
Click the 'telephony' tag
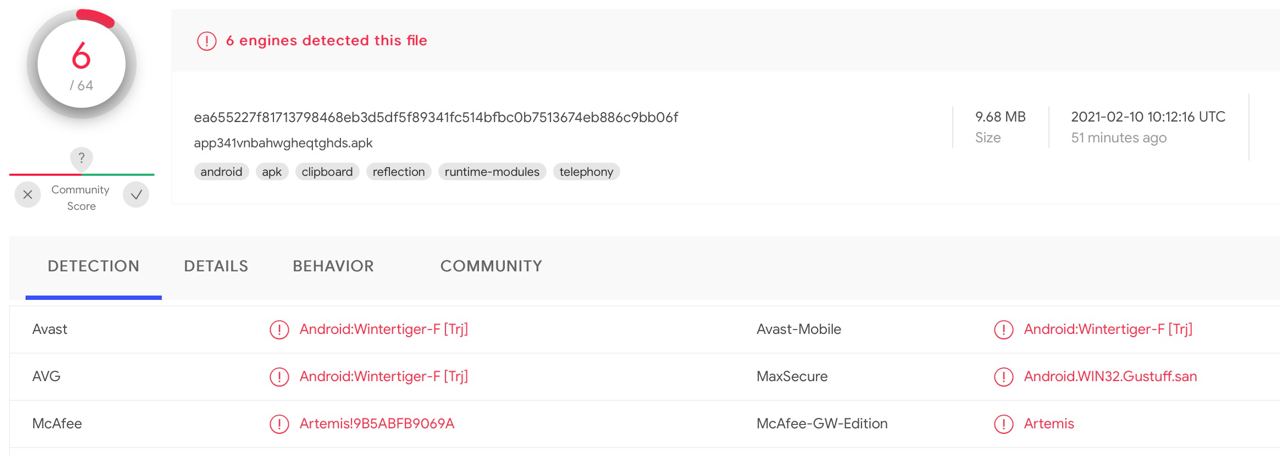[x=586, y=172]
